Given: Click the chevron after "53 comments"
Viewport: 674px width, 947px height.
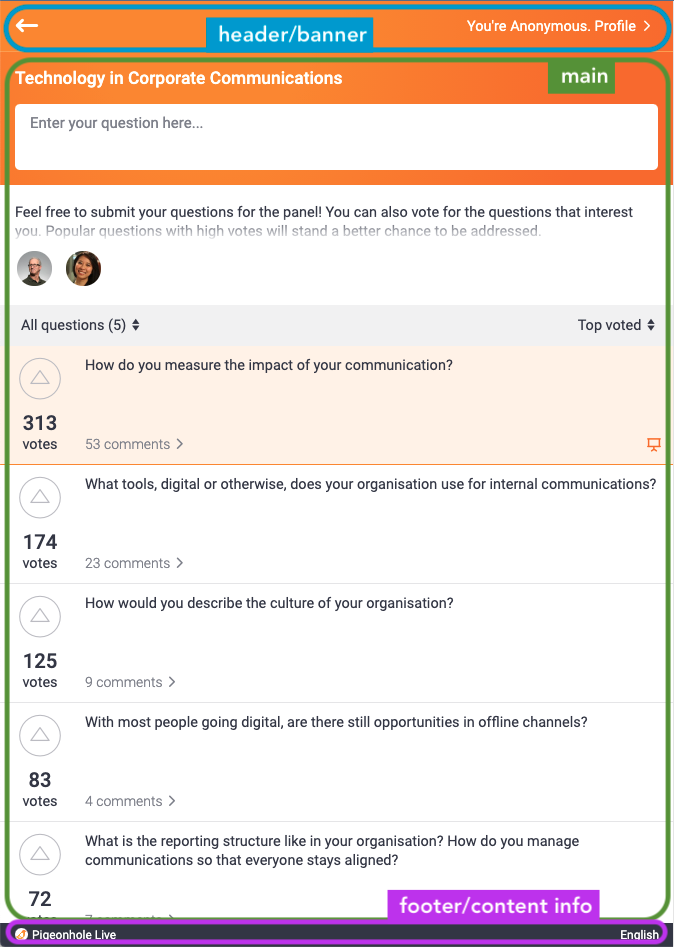Looking at the screenshot, I should point(178,444).
